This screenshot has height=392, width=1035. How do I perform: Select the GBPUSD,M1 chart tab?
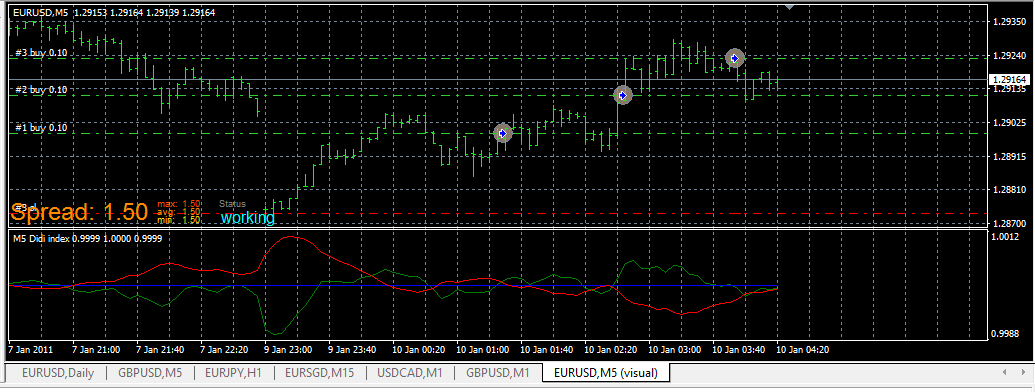(498, 373)
